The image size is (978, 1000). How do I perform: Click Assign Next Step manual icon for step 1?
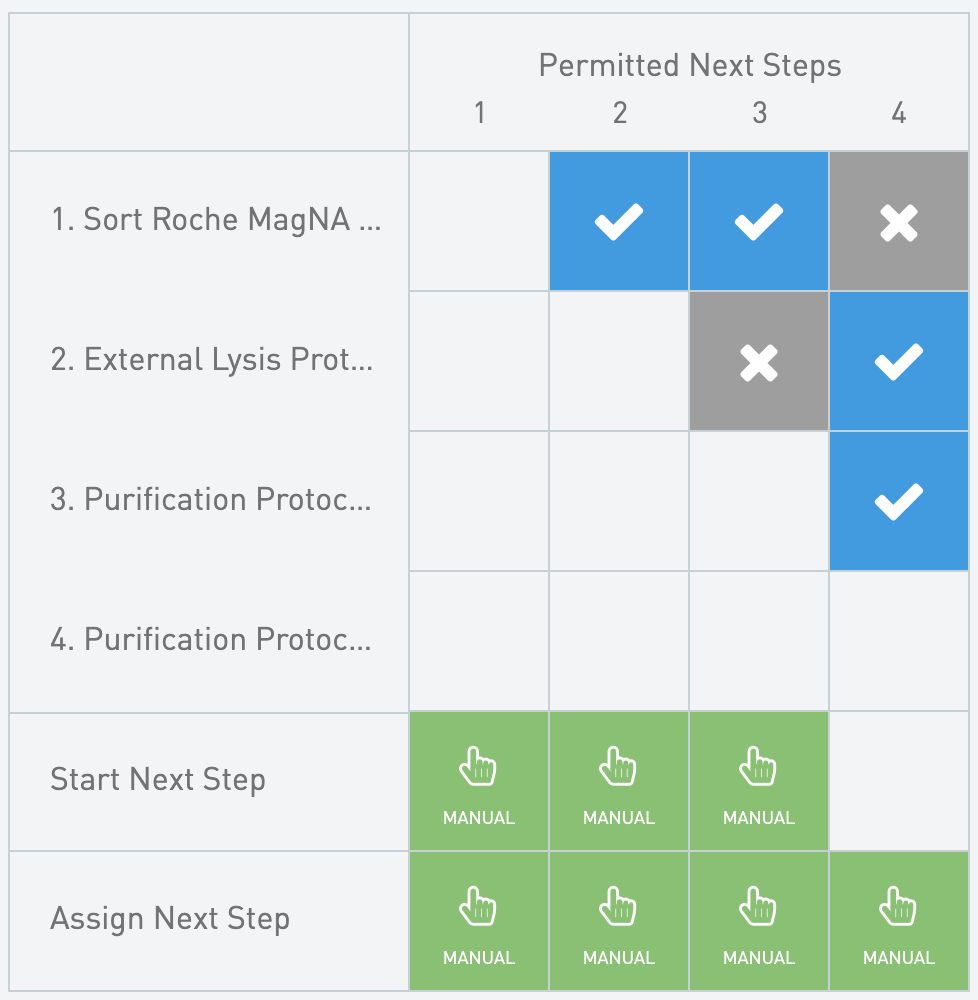click(479, 921)
